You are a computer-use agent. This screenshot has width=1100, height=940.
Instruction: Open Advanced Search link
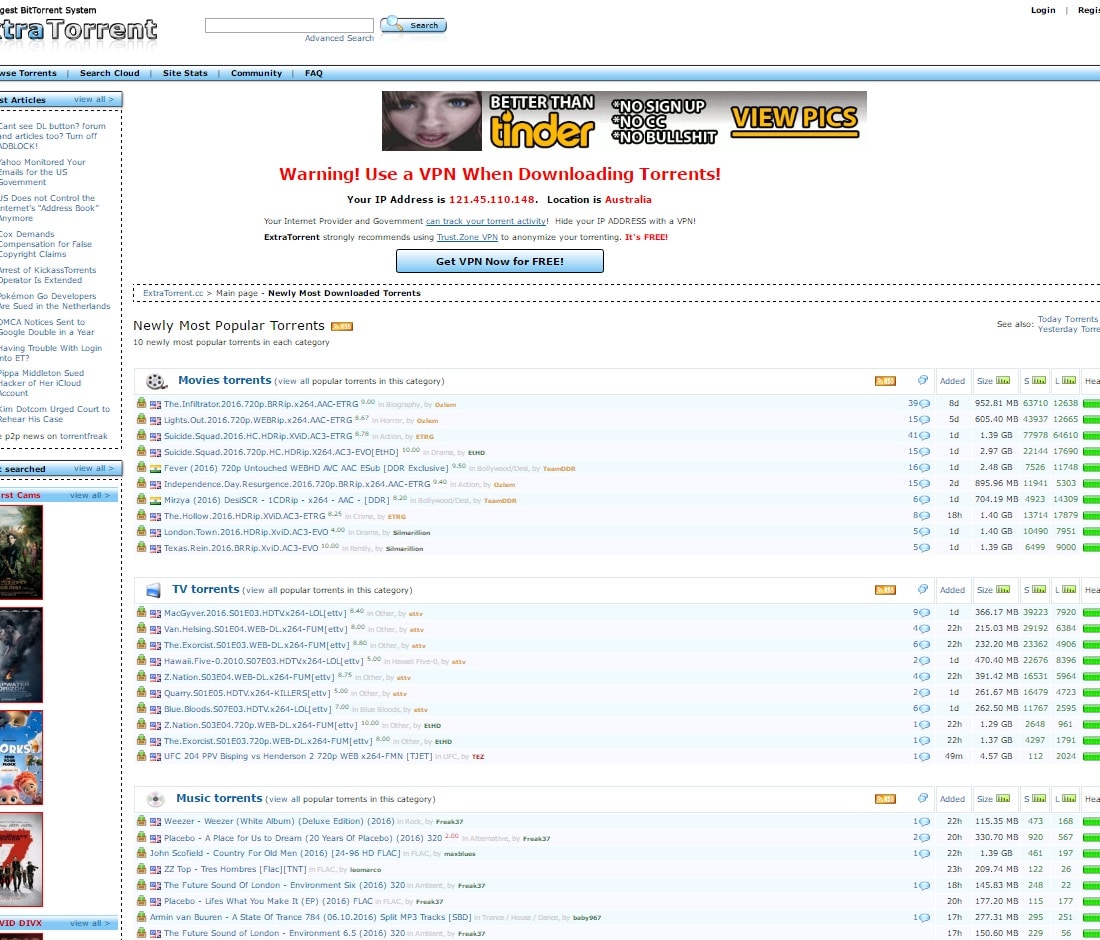coord(339,38)
